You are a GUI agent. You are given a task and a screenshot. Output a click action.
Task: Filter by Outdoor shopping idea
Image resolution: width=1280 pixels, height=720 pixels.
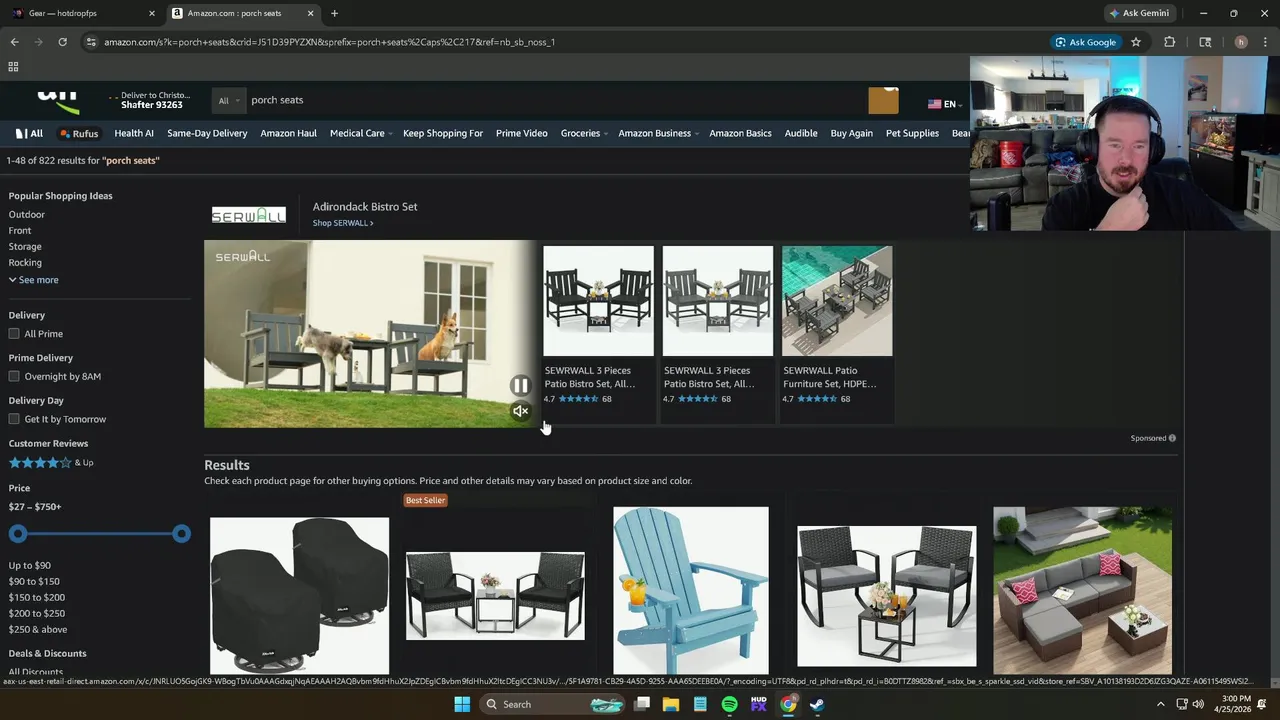(27, 214)
